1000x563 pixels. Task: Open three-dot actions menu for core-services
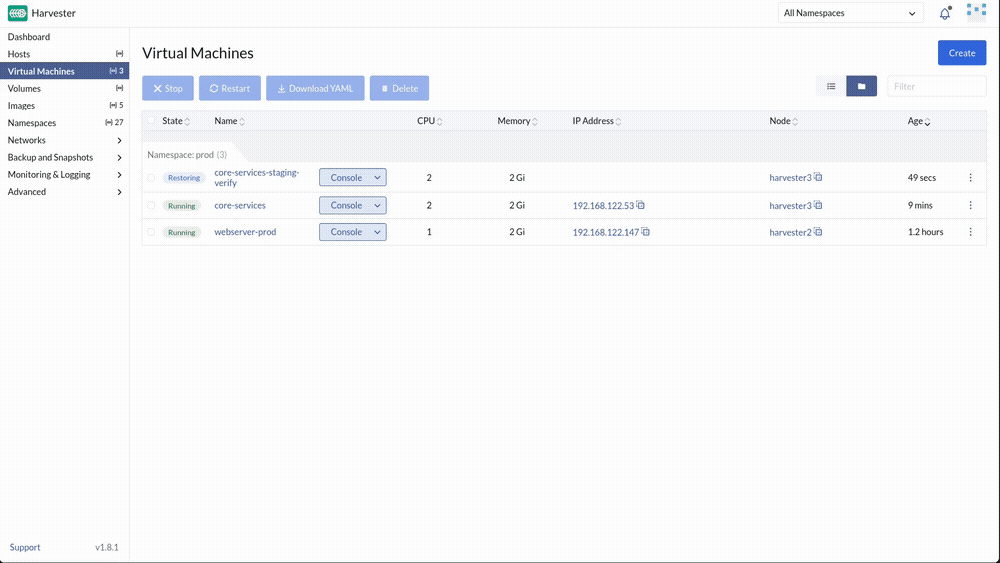(971, 205)
